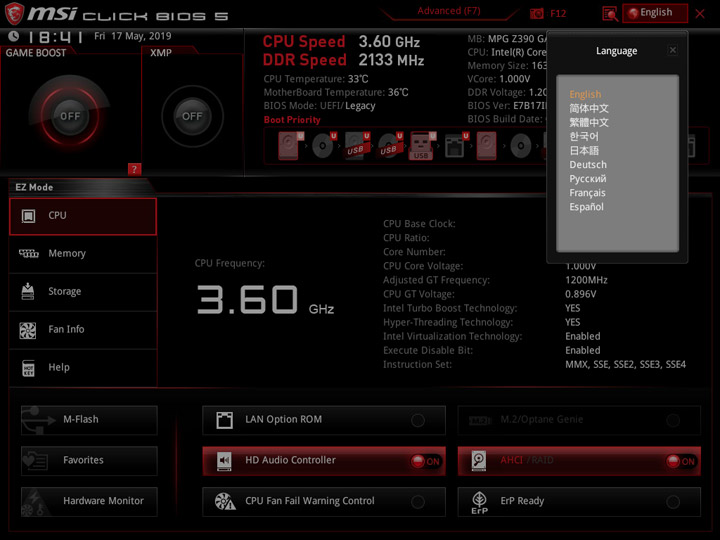The width and height of the screenshot is (720, 540).
Task: Enable the LAN Option ROM switch
Action: point(418,420)
